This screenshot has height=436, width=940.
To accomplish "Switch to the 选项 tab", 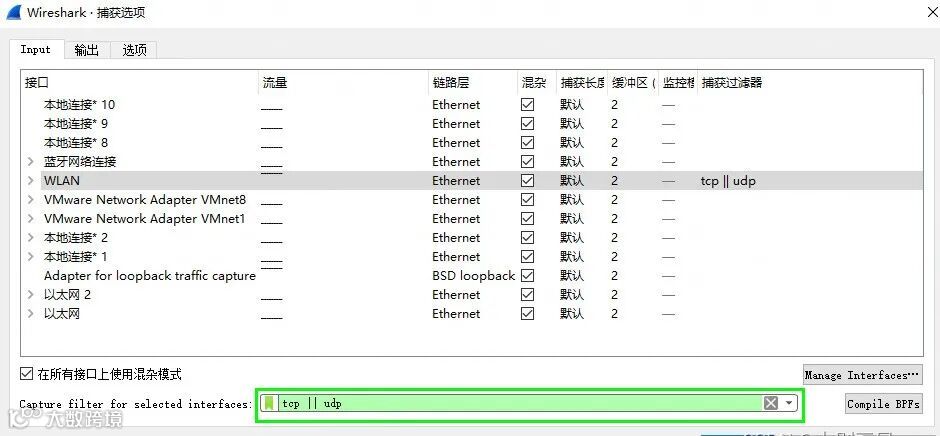I will click(x=134, y=50).
